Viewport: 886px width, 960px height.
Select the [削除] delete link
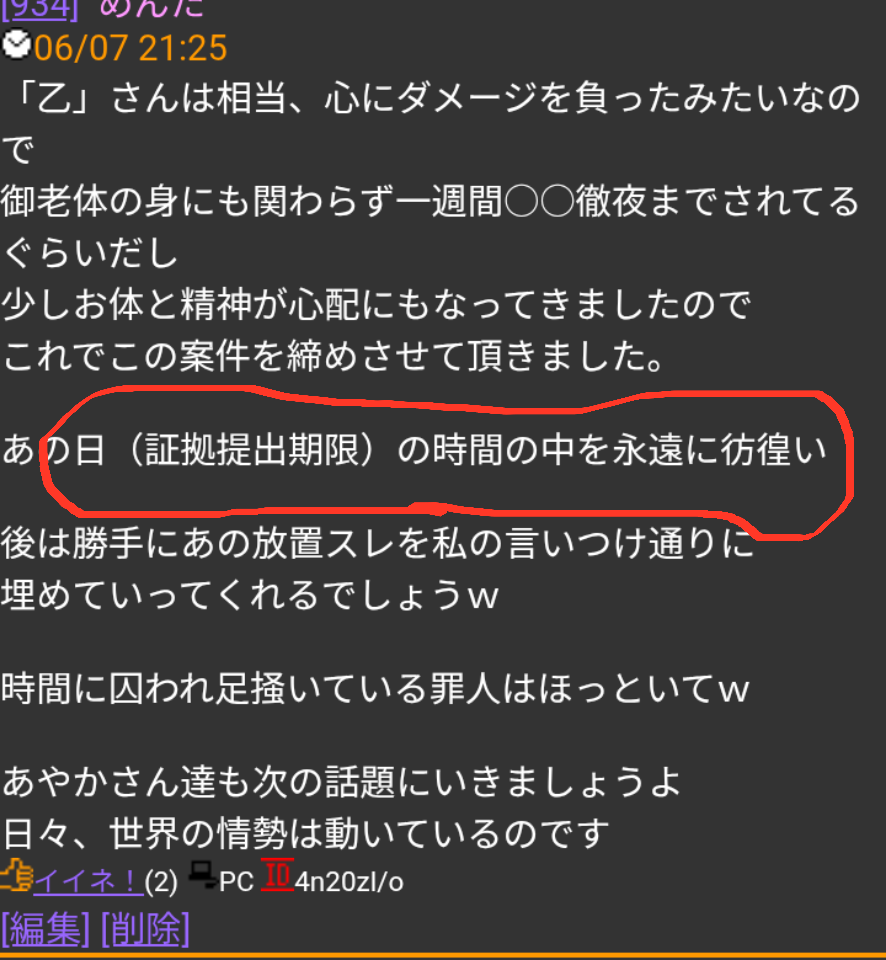click(x=145, y=929)
